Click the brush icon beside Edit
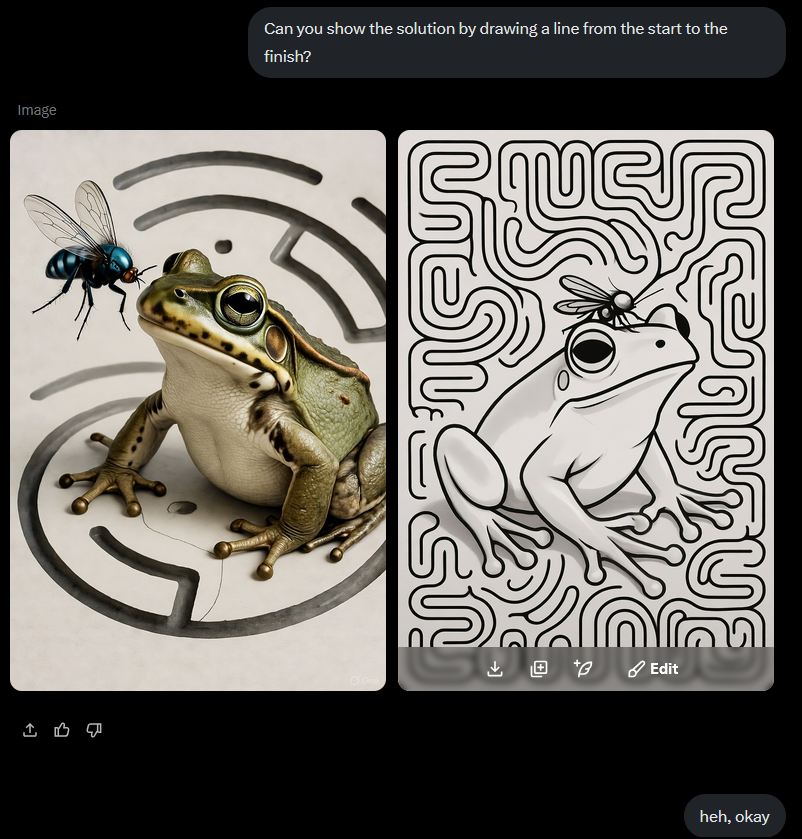This screenshot has height=839, width=802. coord(636,669)
